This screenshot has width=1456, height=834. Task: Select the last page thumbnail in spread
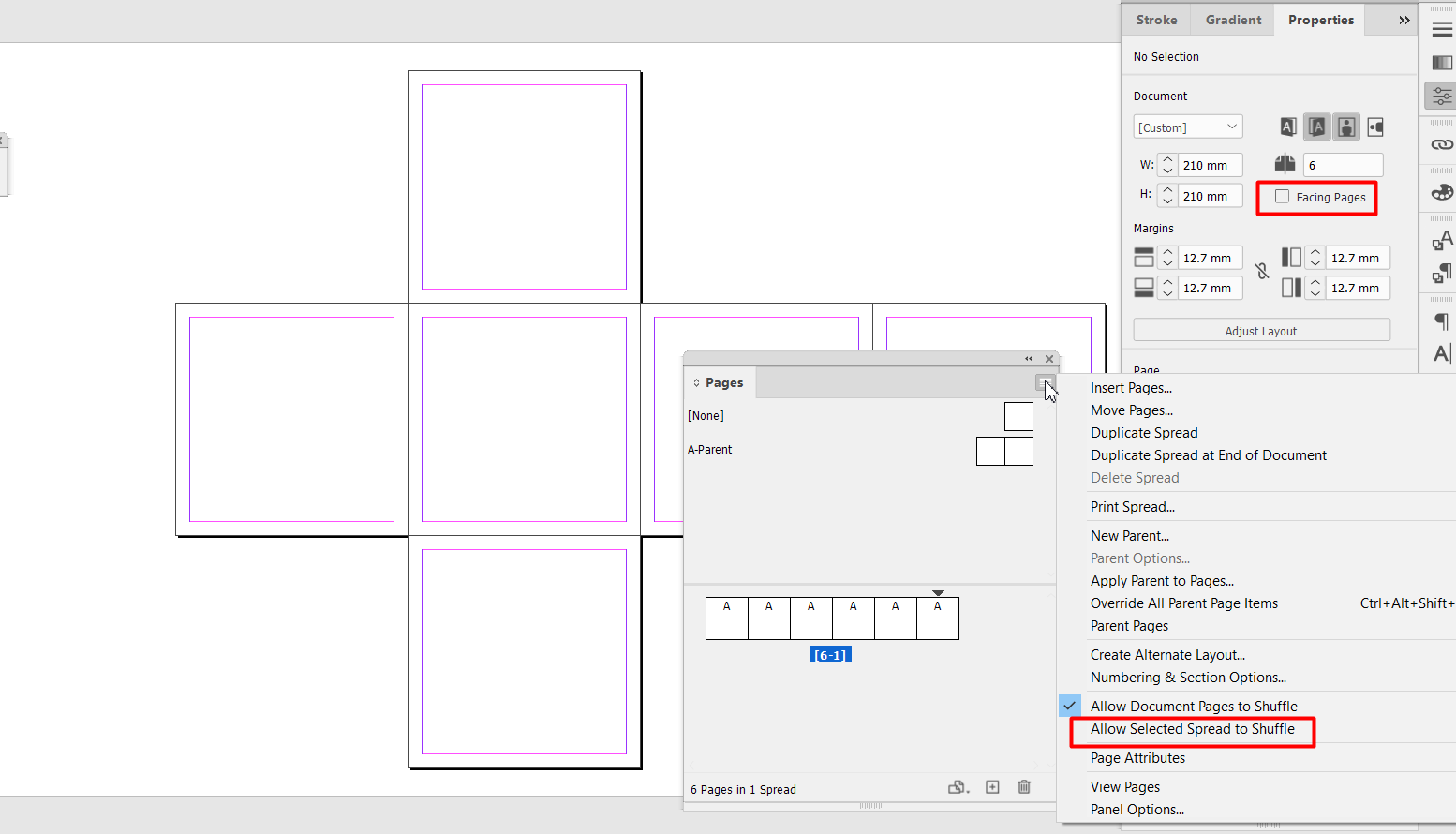click(x=938, y=618)
